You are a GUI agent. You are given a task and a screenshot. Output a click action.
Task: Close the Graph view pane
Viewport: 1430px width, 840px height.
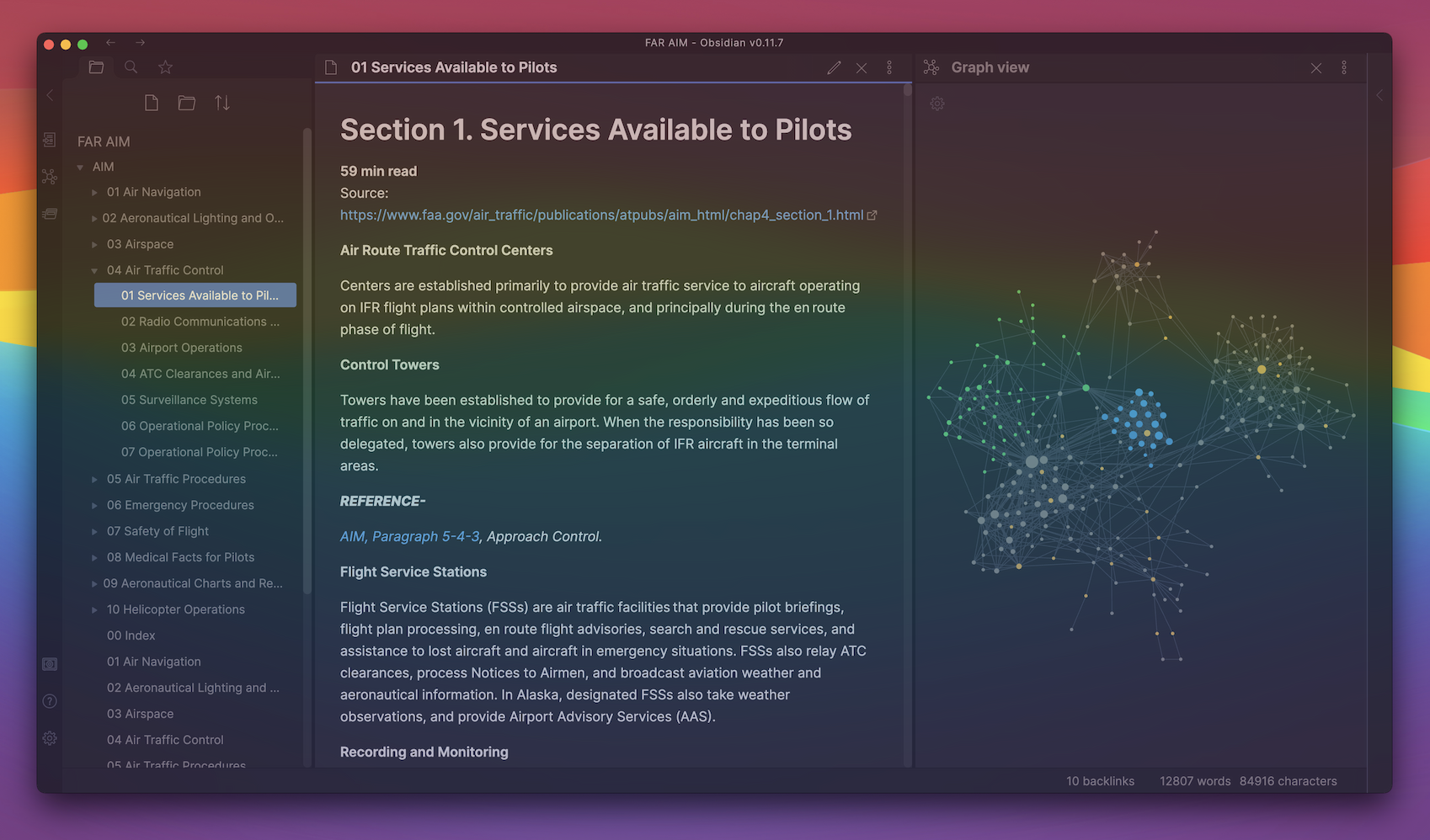point(1316,67)
